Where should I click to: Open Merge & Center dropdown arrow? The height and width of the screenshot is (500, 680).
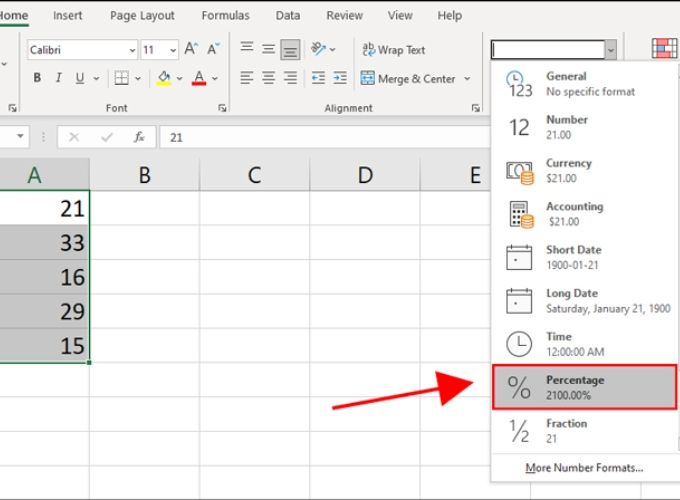467,79
